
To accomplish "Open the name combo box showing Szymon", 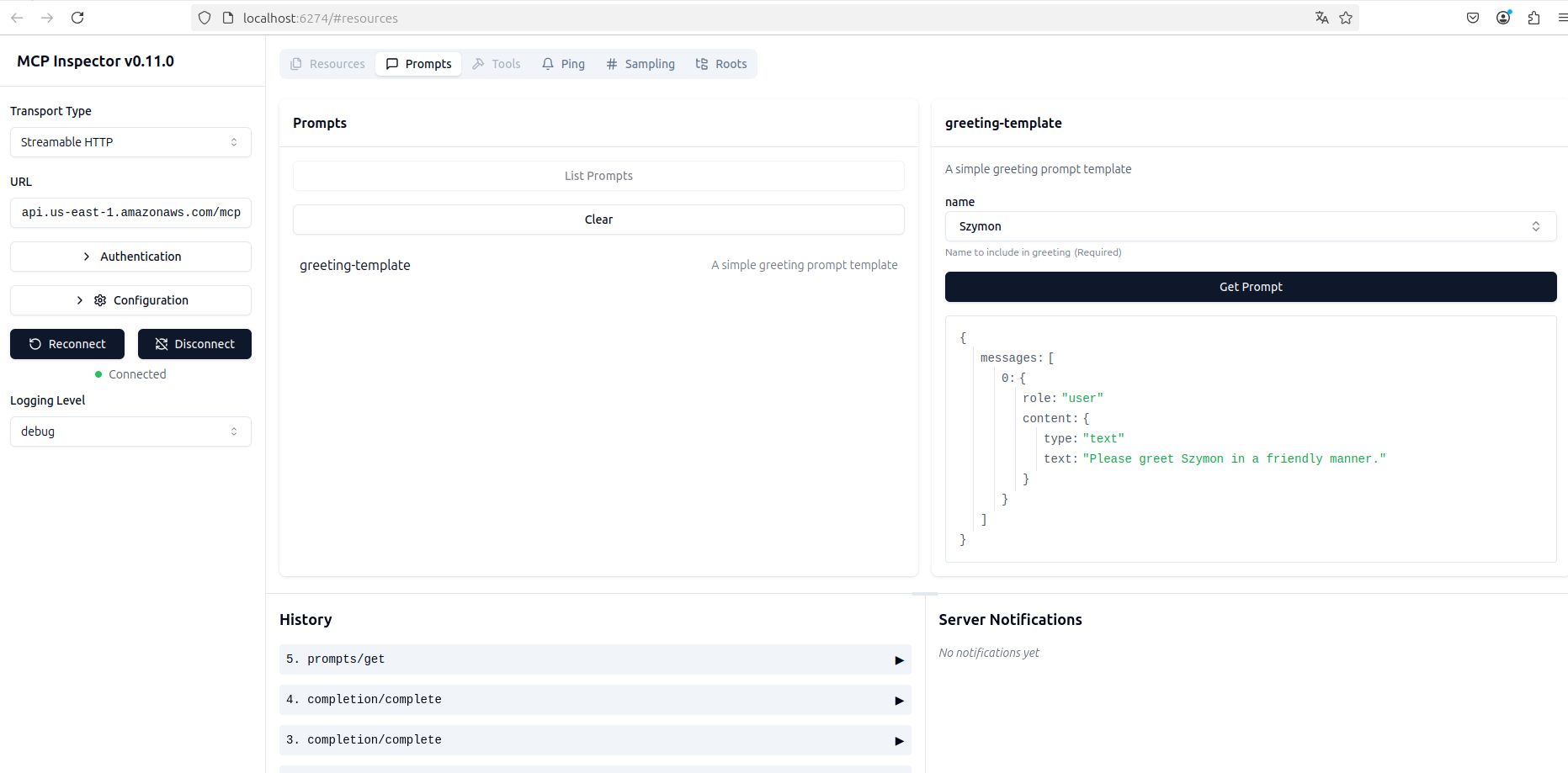I will (x=1251, y=226).
